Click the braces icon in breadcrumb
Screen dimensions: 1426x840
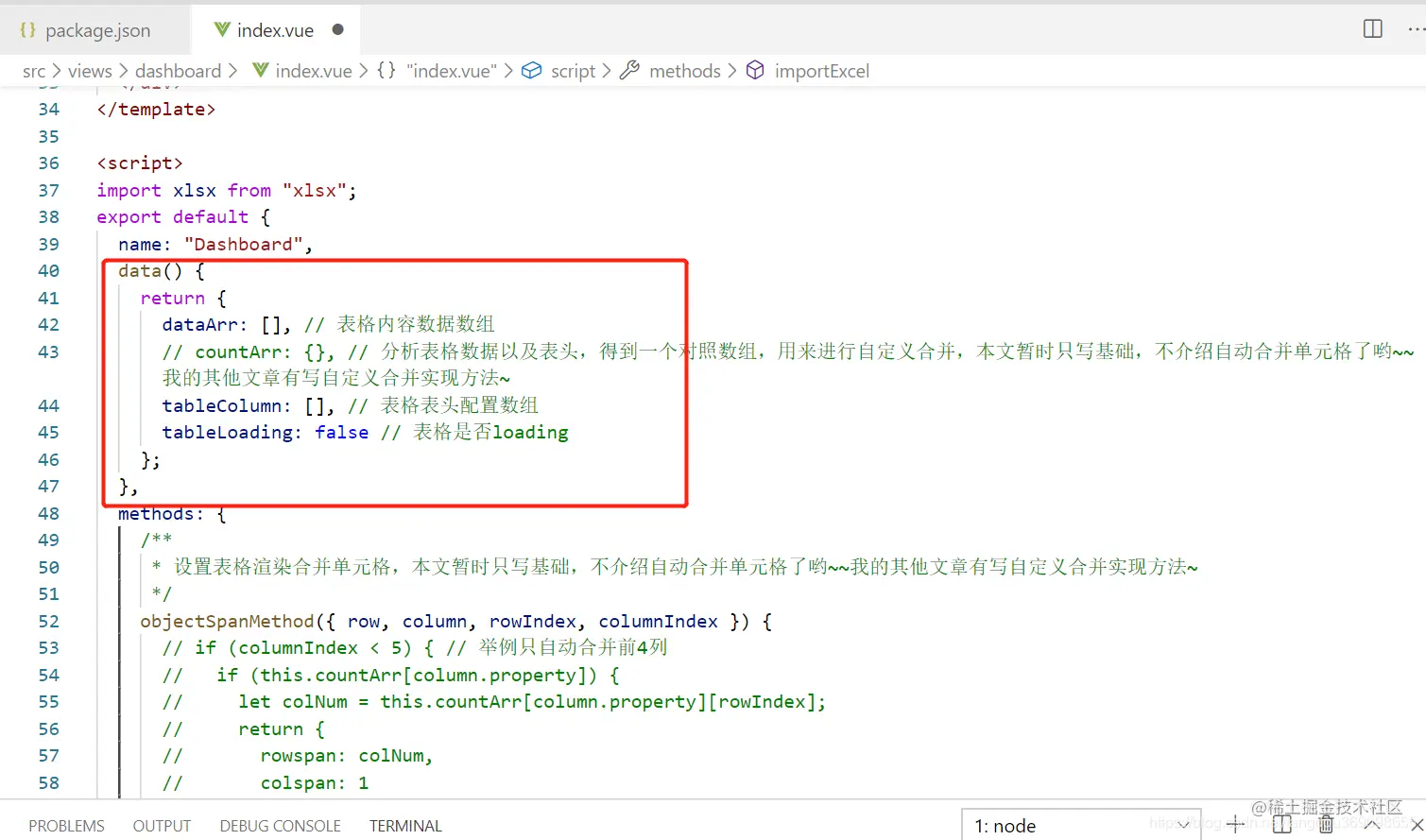[x=387, y=70]
